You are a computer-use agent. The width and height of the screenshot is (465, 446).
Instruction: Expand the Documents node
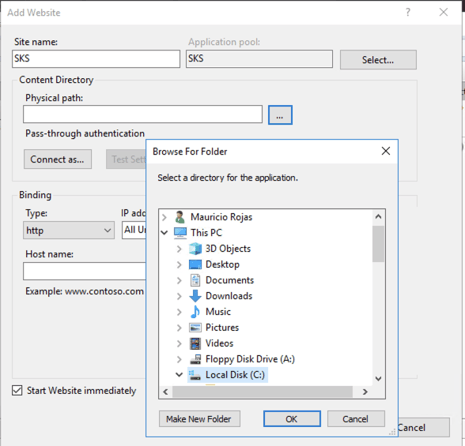point(179,280)
